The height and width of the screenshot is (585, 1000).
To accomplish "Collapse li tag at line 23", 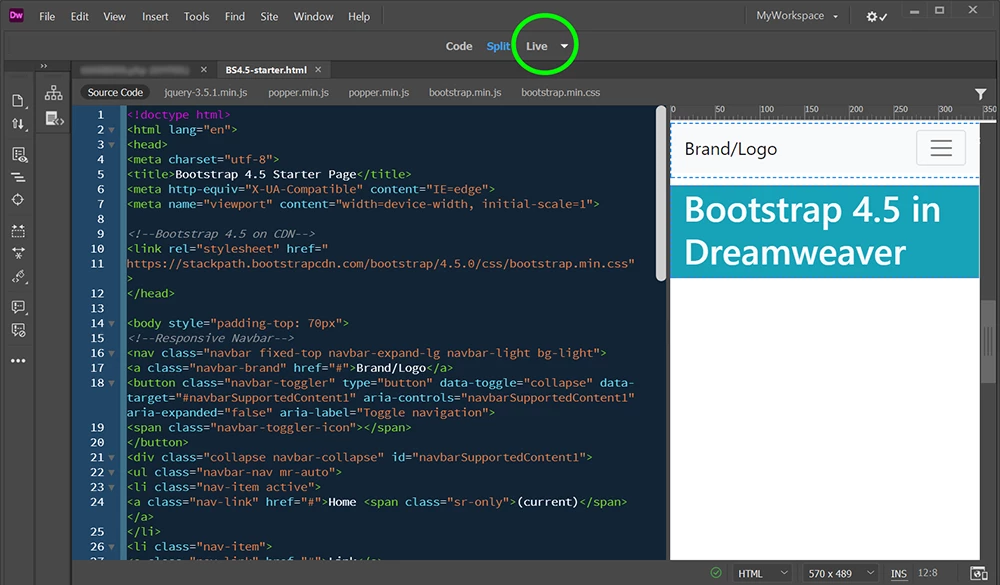I will [112, 487].
